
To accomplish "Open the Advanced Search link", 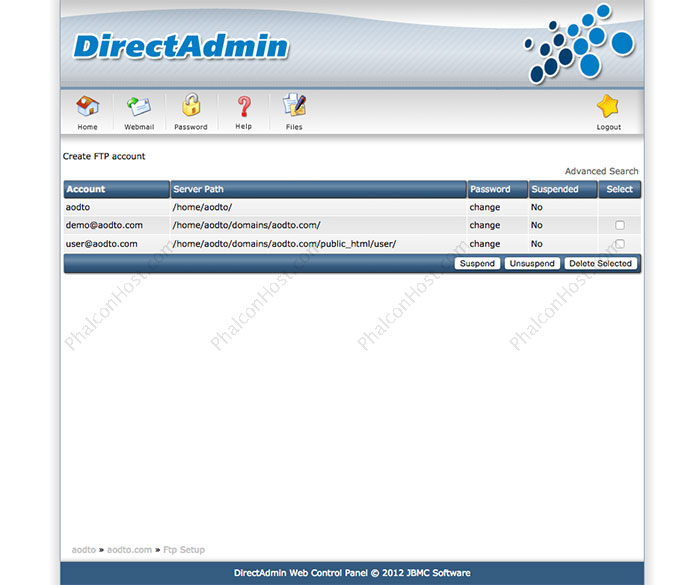I will click(601, 171).
